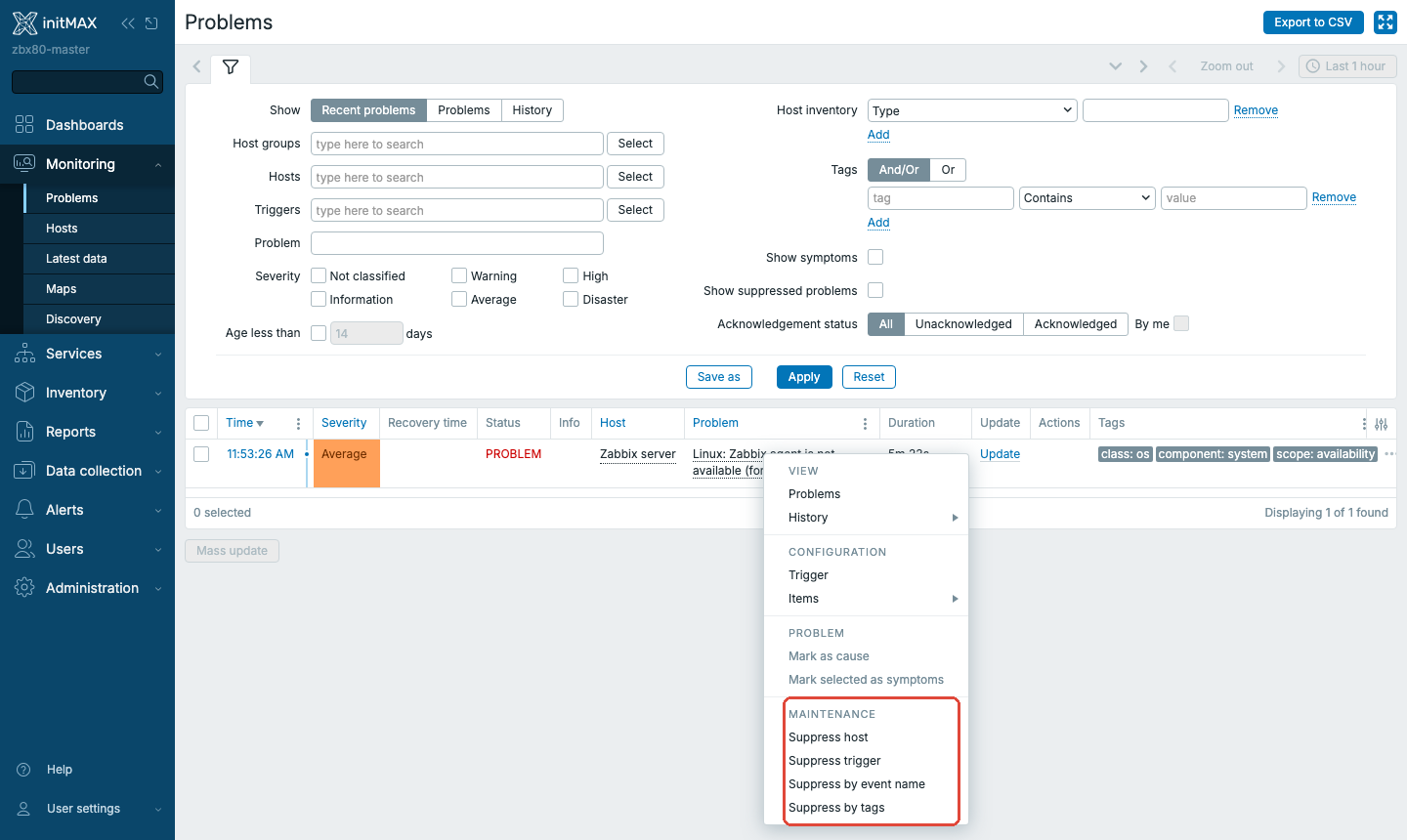
Task: Select the 11:53:26 AM problem row checkbox
Action: [201, 454]
